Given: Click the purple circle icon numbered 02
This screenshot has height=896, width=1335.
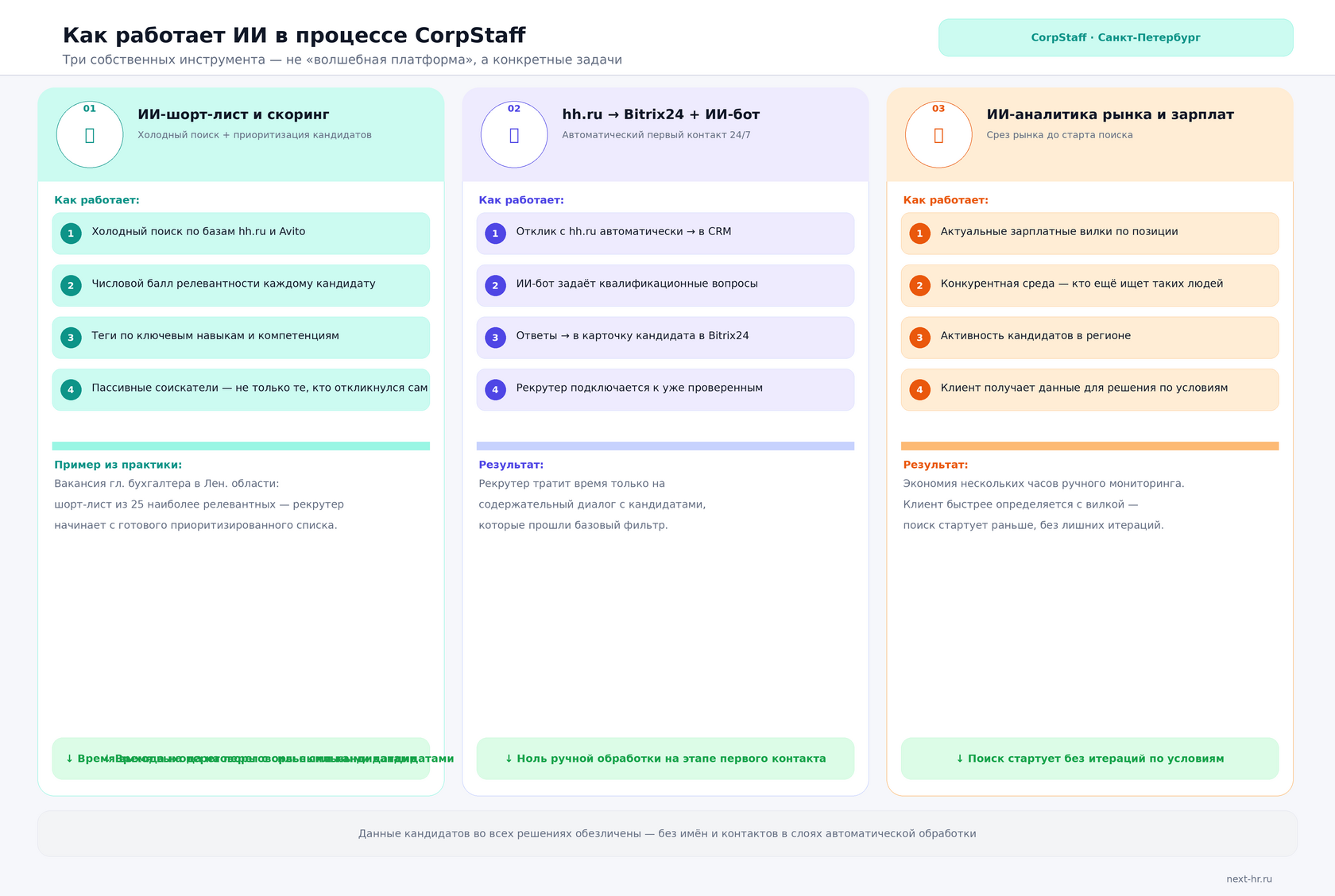Looking at the screenshot, I should coord(514,134).
